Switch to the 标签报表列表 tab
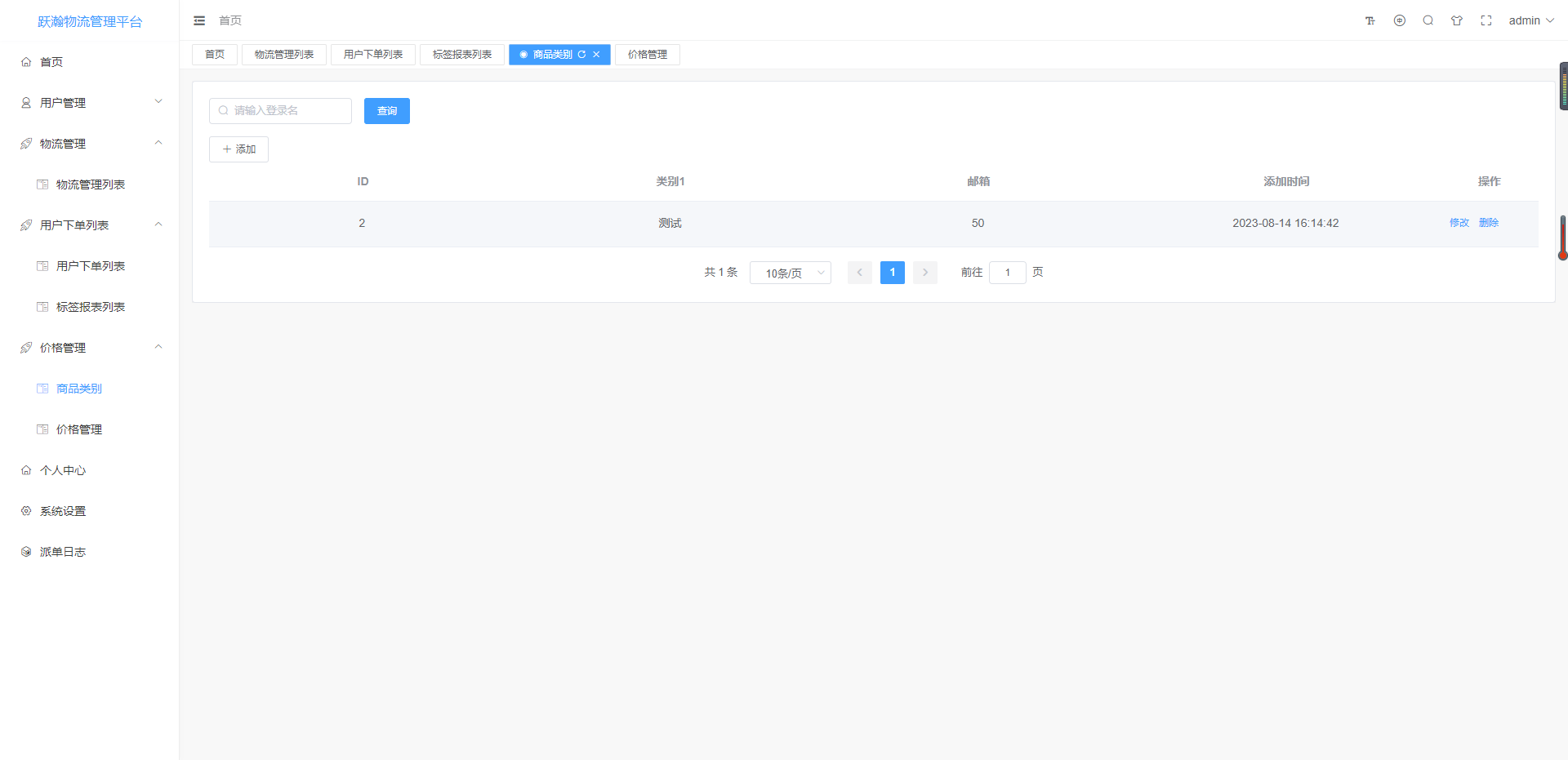The width and height of the screenshot is (1568, 760). (x=462, y=55)
